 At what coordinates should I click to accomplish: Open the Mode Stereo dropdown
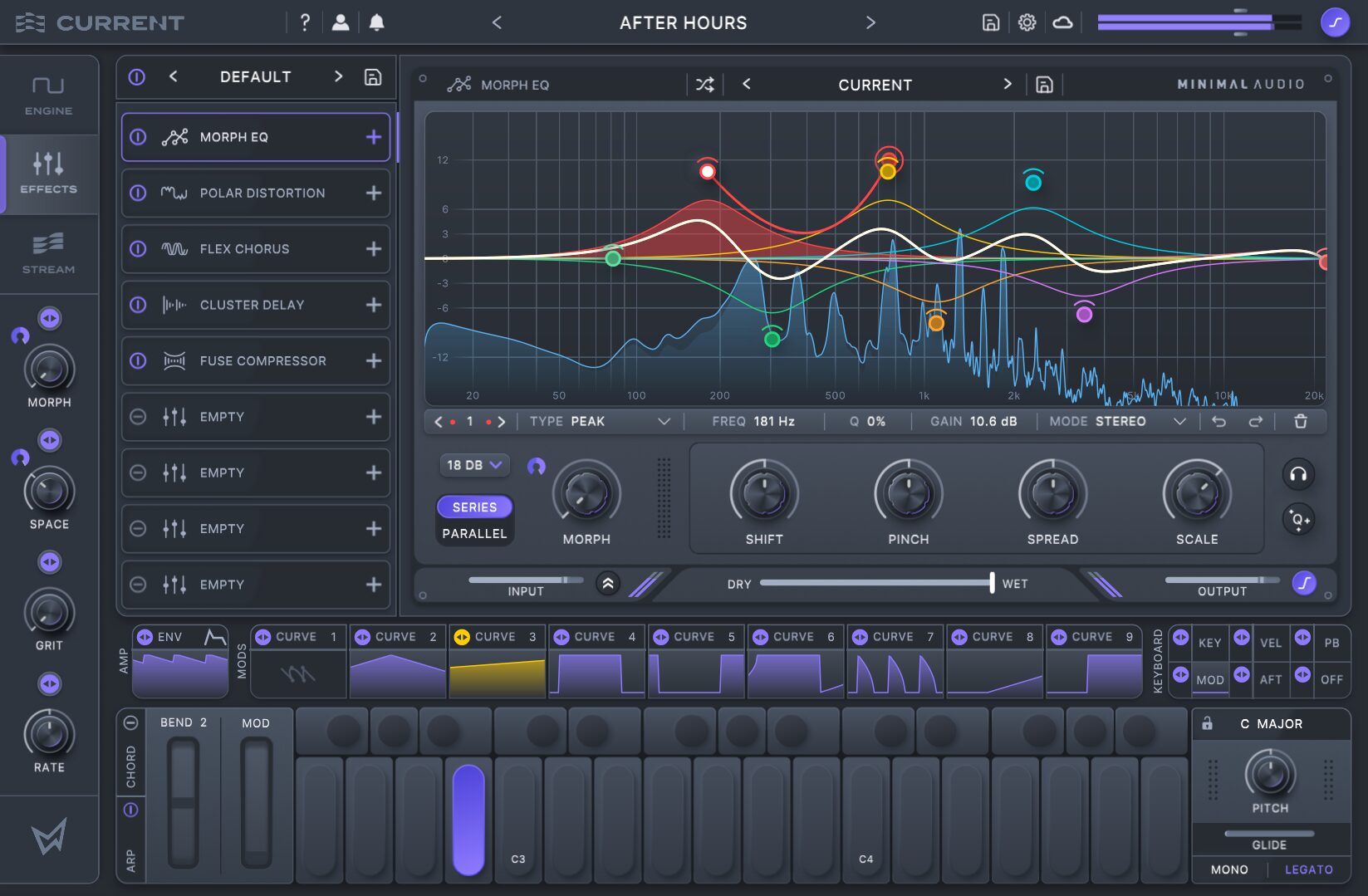click(1118, 421)
